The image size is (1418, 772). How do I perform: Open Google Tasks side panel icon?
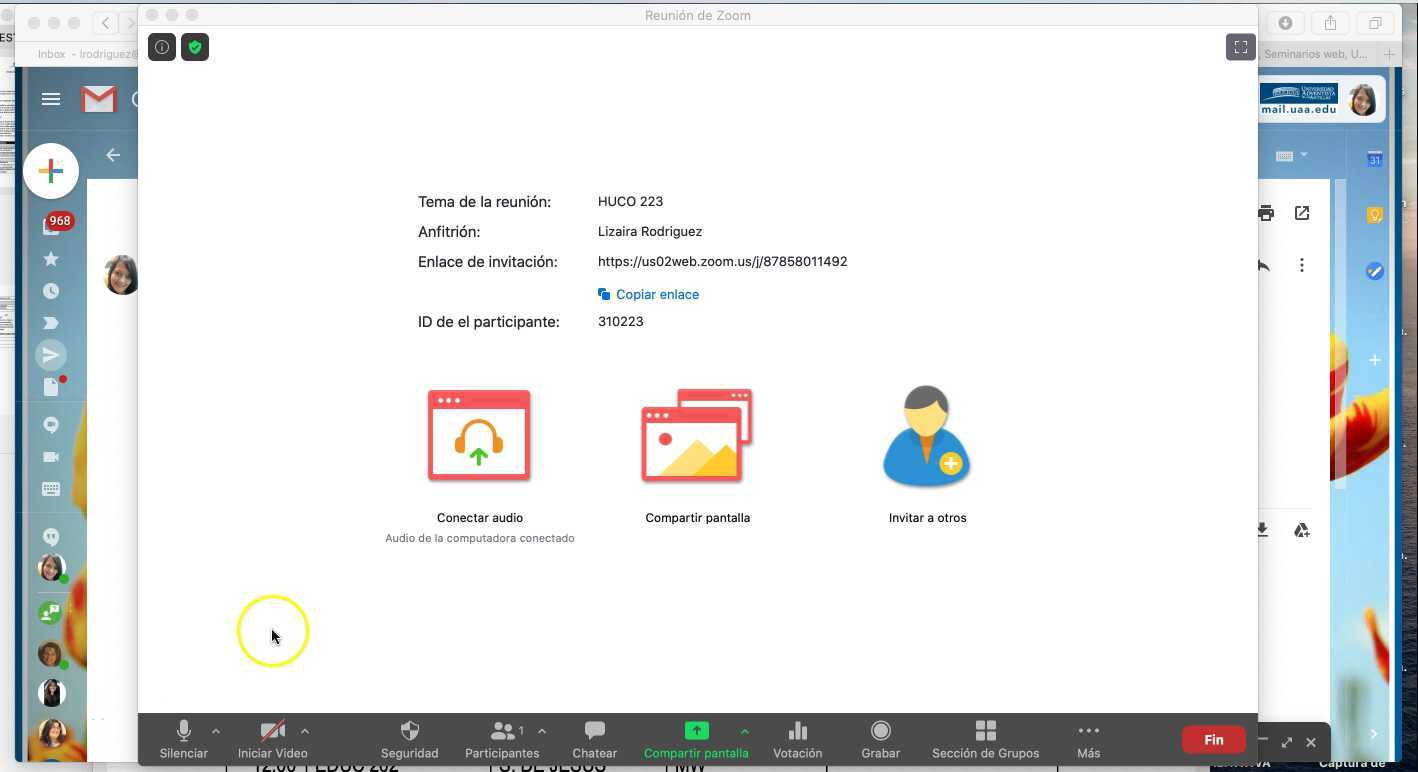click(1375, 271)
